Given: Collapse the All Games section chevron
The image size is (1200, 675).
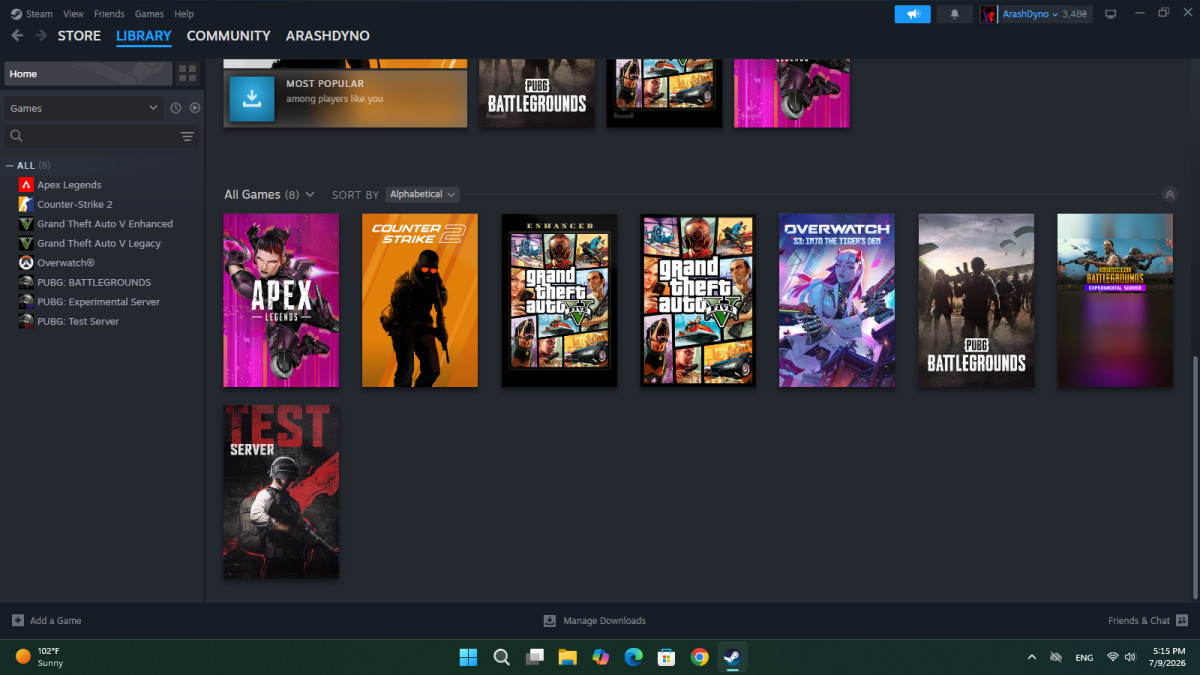Looking at the screenshot, I should (1170, 195).
